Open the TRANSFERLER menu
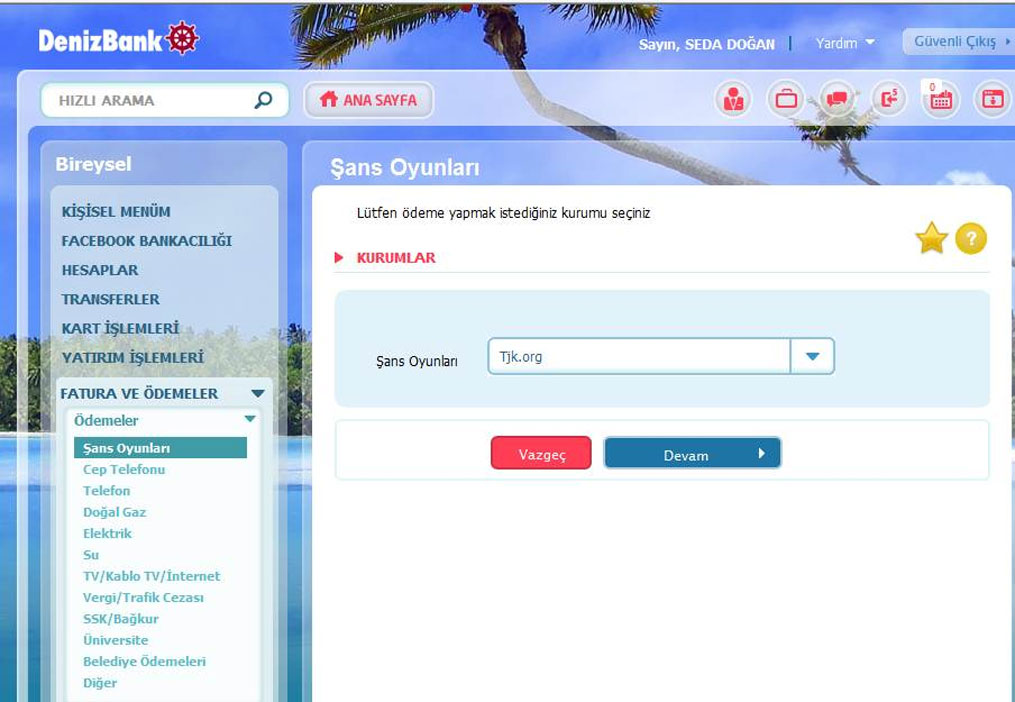This screenshot has height=702, width=1015. click(110, 299)
